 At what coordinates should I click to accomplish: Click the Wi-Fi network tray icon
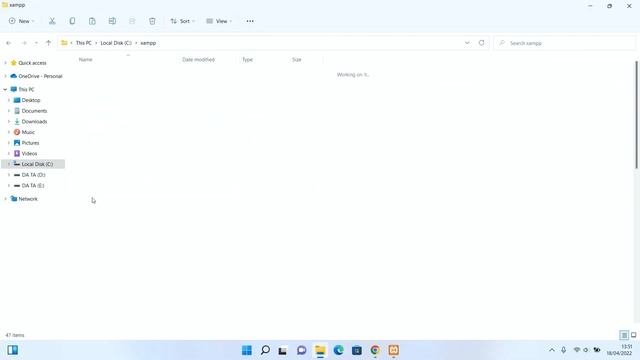pos(577,350)
